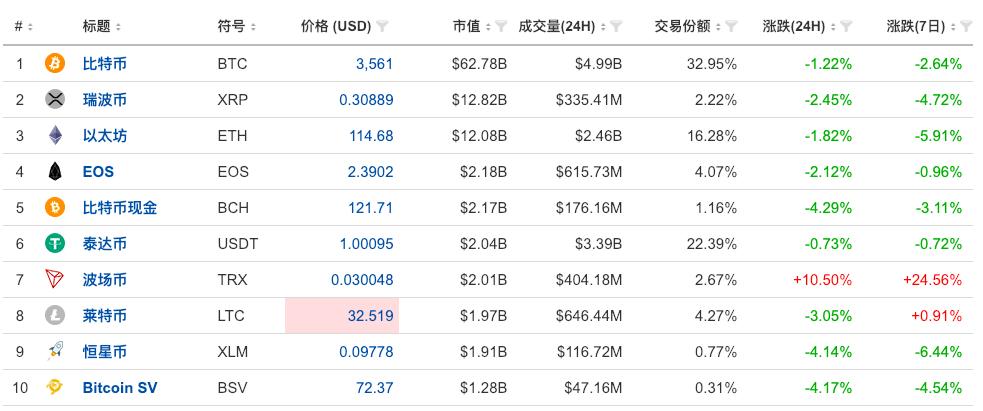Open the 价格 (USD) filter funnel
Screen dimensions: 983x411
pos(382,26)
